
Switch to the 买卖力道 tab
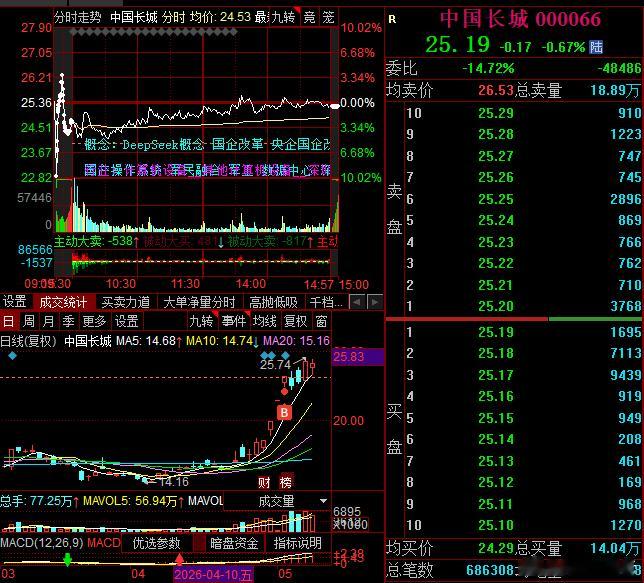coord(126,302)
